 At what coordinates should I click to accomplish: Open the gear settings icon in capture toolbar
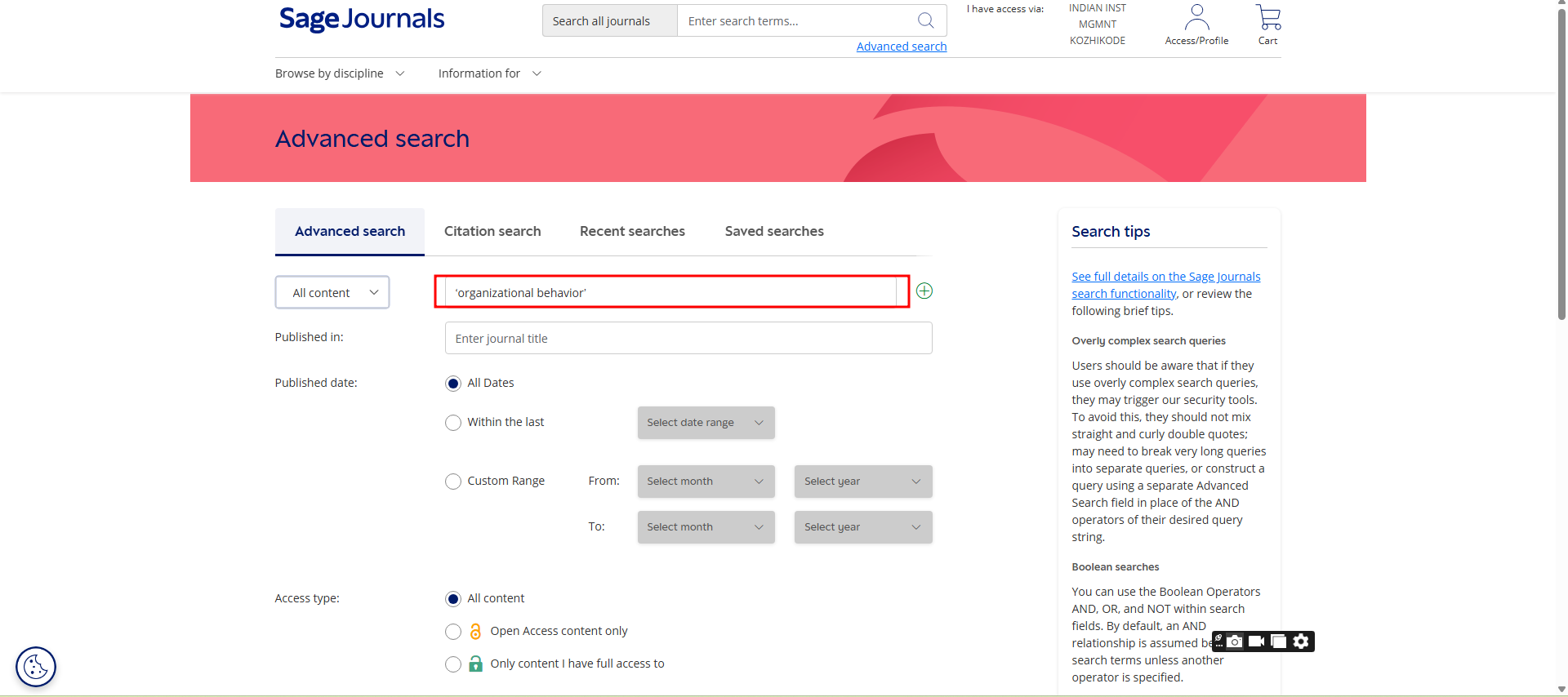click(x=1301, y=642)
